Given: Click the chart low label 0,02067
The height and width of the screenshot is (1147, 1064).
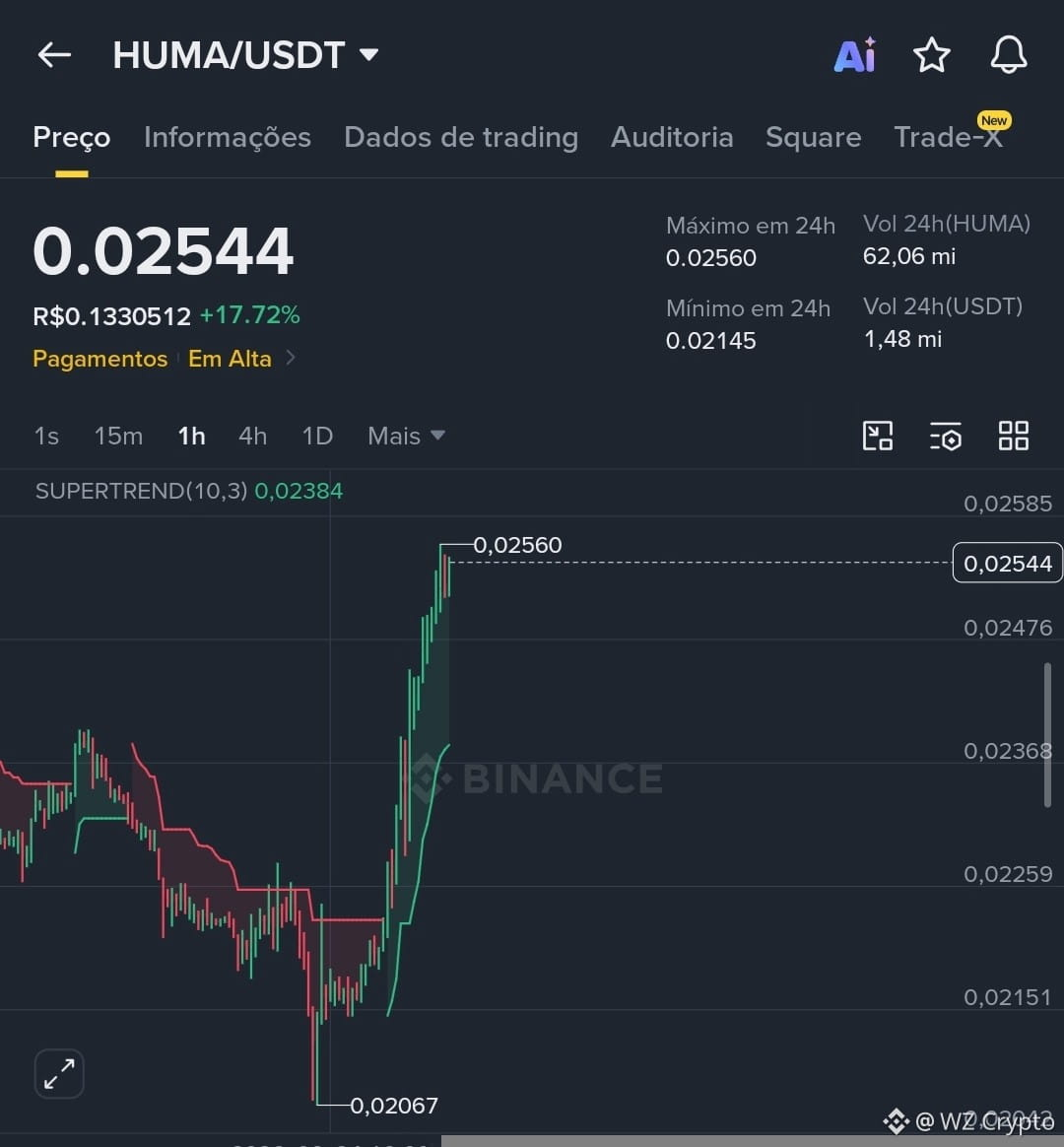Looking at the screenshot, I should (394, 1106).
